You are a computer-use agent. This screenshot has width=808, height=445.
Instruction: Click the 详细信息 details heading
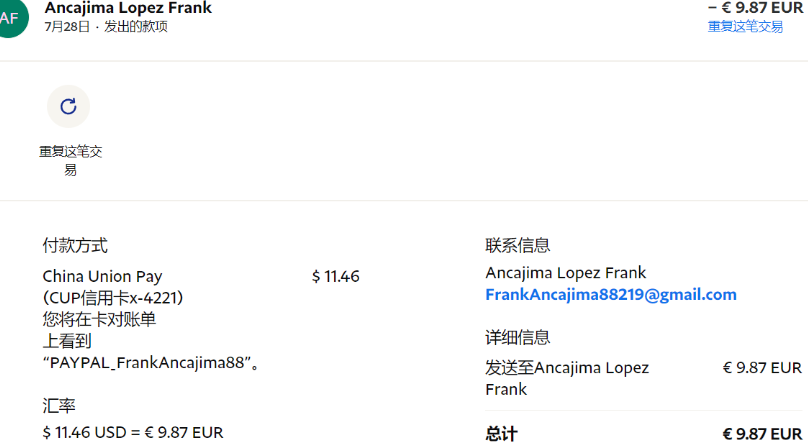coord(517,337)
